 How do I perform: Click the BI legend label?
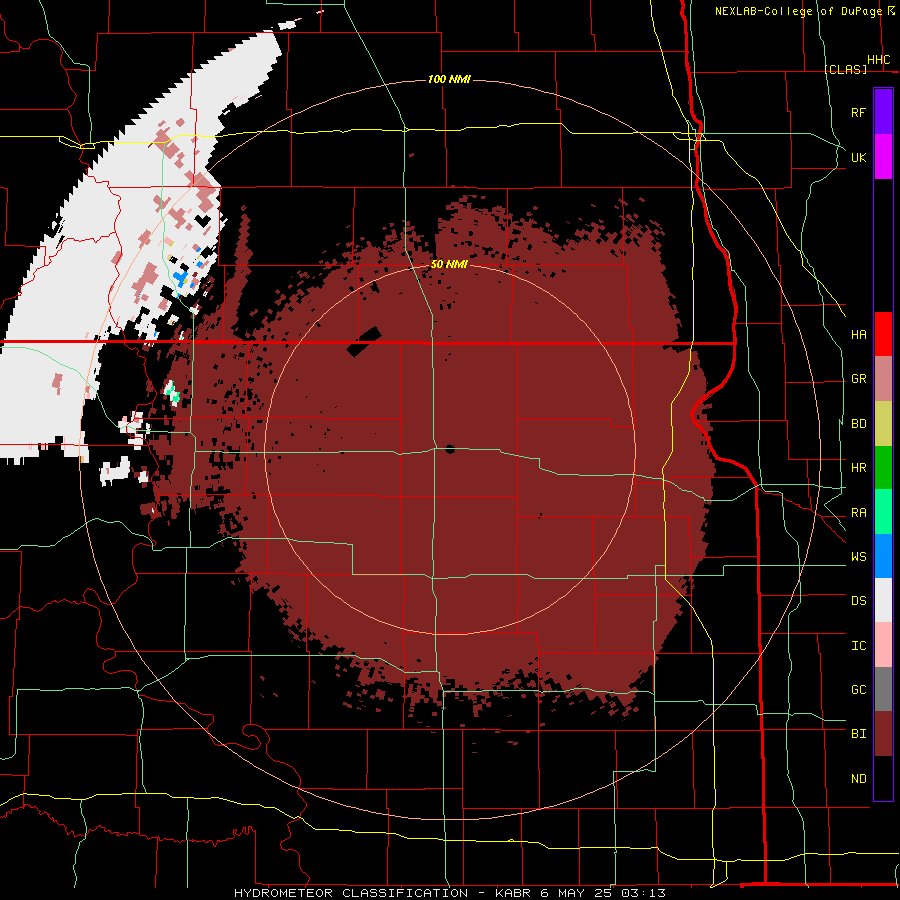pos(859,734)
